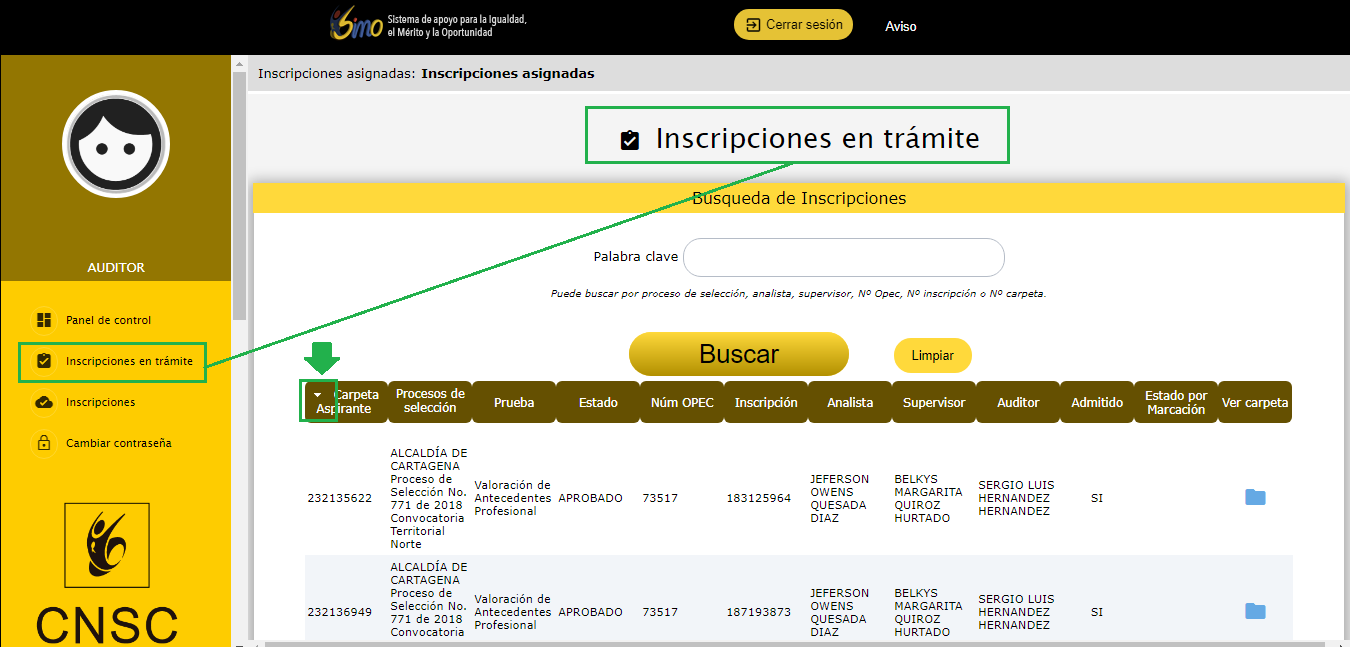This screenshot has width=1350, height=649.
Task: Click the Inscripciones en trámite clipboard icon
Action: tap(44, 361)
